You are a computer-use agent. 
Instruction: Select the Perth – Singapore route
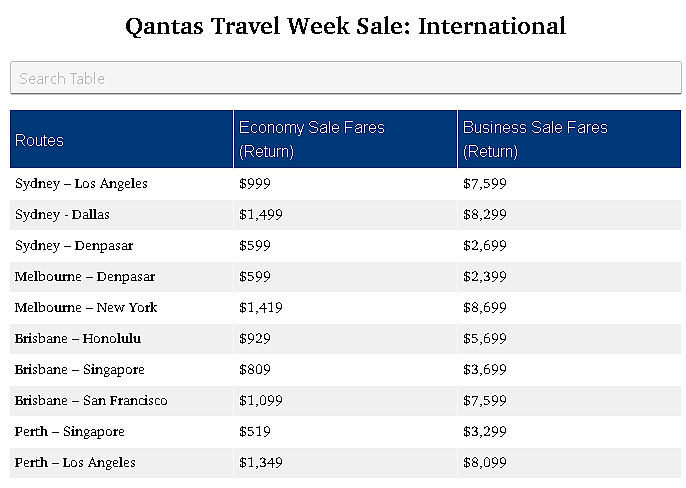(x=70, y=432)
